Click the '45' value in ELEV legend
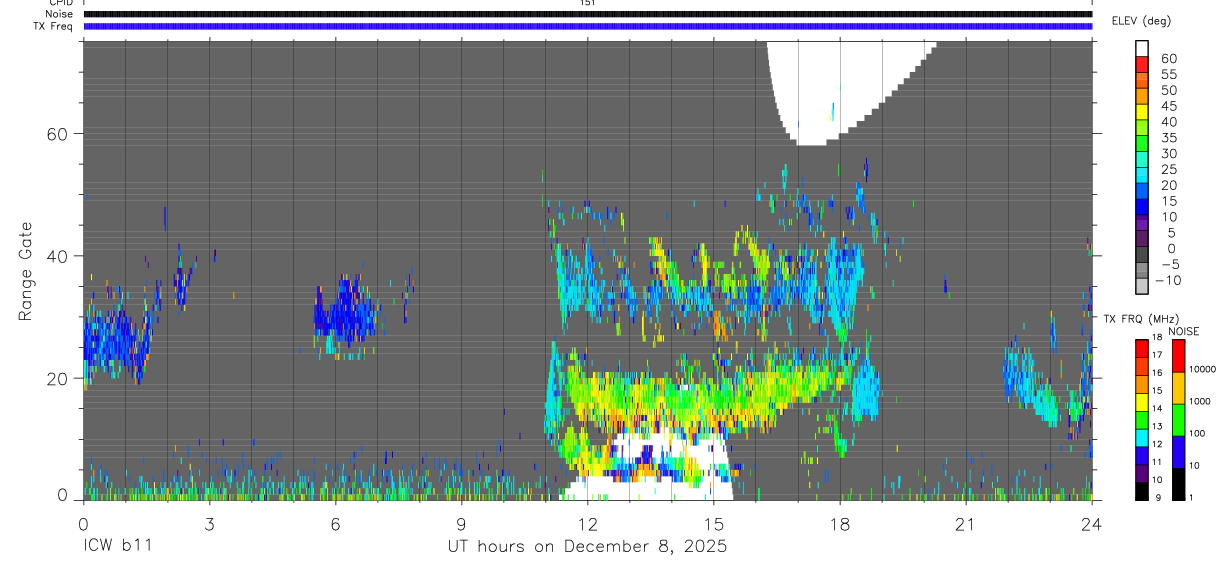The width and height of the screenshot is (1228, 567). coord(1169,106)
